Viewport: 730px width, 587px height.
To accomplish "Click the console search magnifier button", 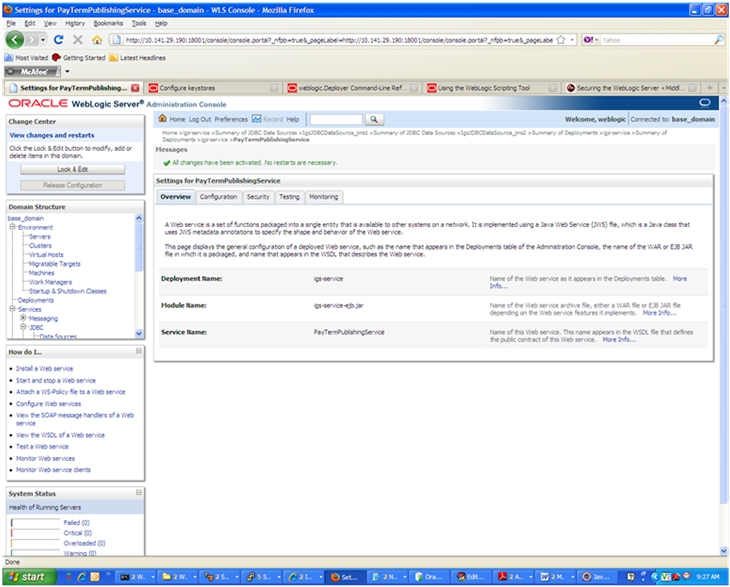I will click(x=374, y=119).
